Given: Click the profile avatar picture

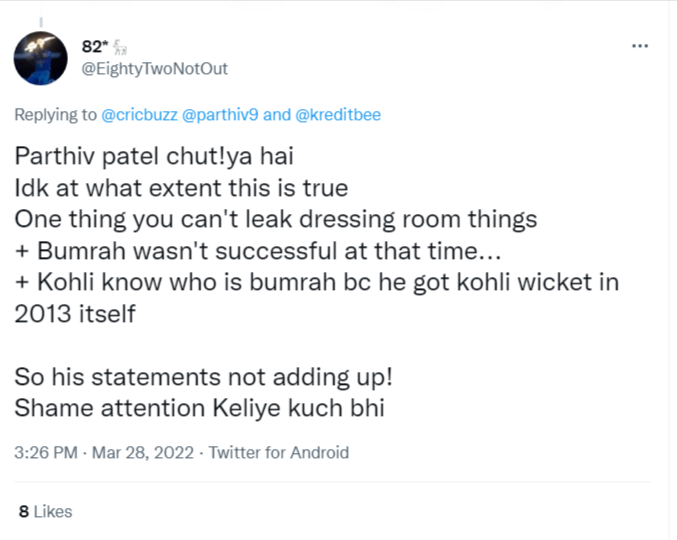Looking at the screenshot, I should coord(41,58).
